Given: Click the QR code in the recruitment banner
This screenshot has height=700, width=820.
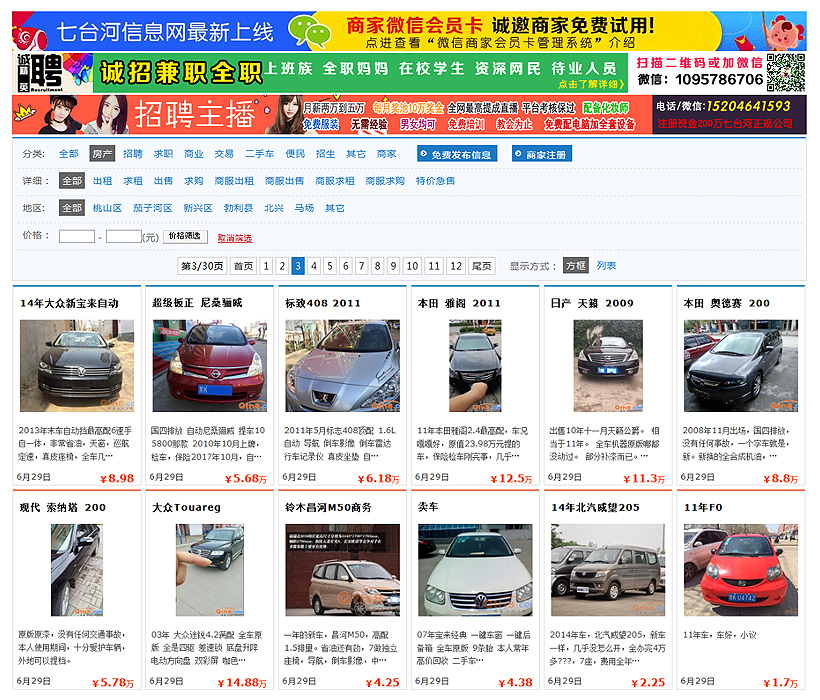Looking at the screenshot, I should (786, 72).
